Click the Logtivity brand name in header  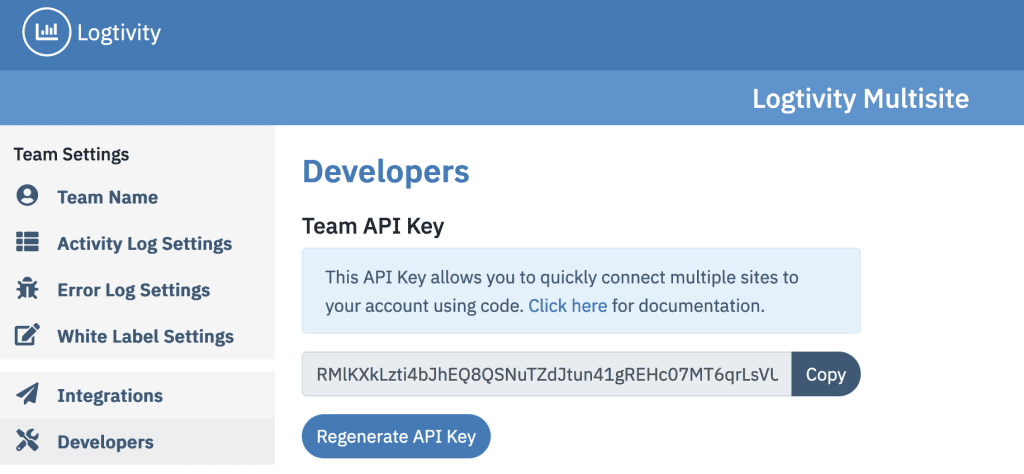118,33
